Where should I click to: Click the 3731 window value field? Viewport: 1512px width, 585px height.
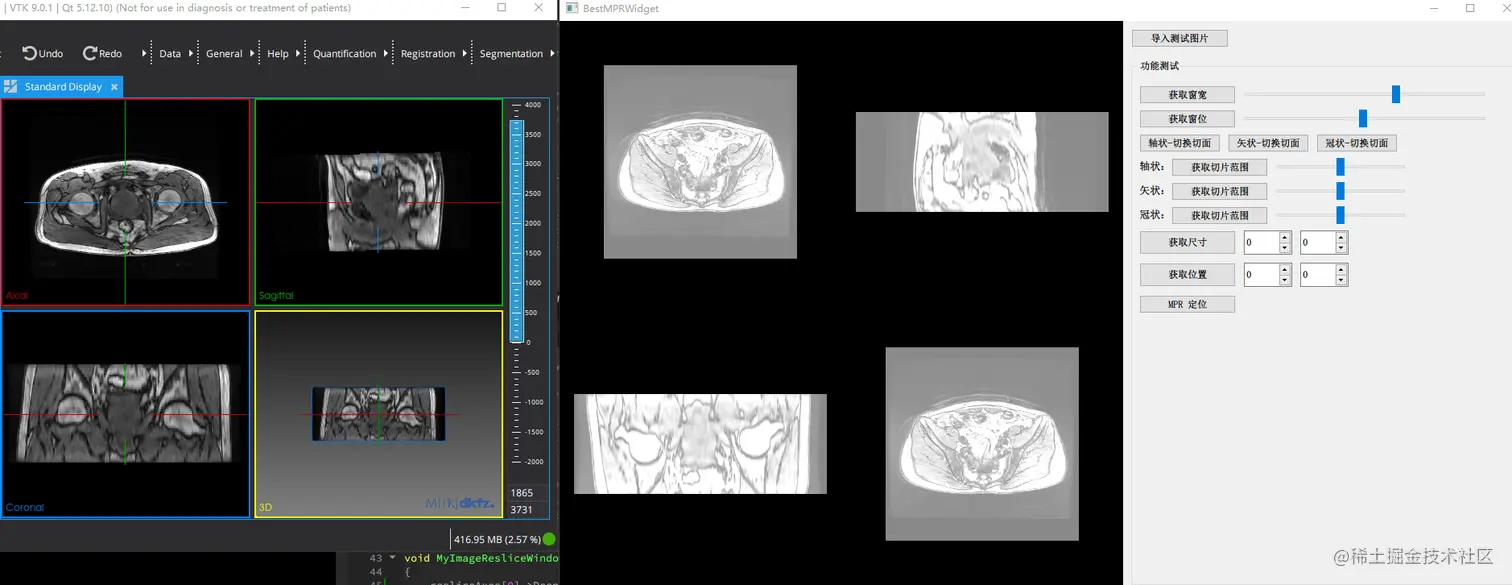pyautogui.click(x=527, y=510)
